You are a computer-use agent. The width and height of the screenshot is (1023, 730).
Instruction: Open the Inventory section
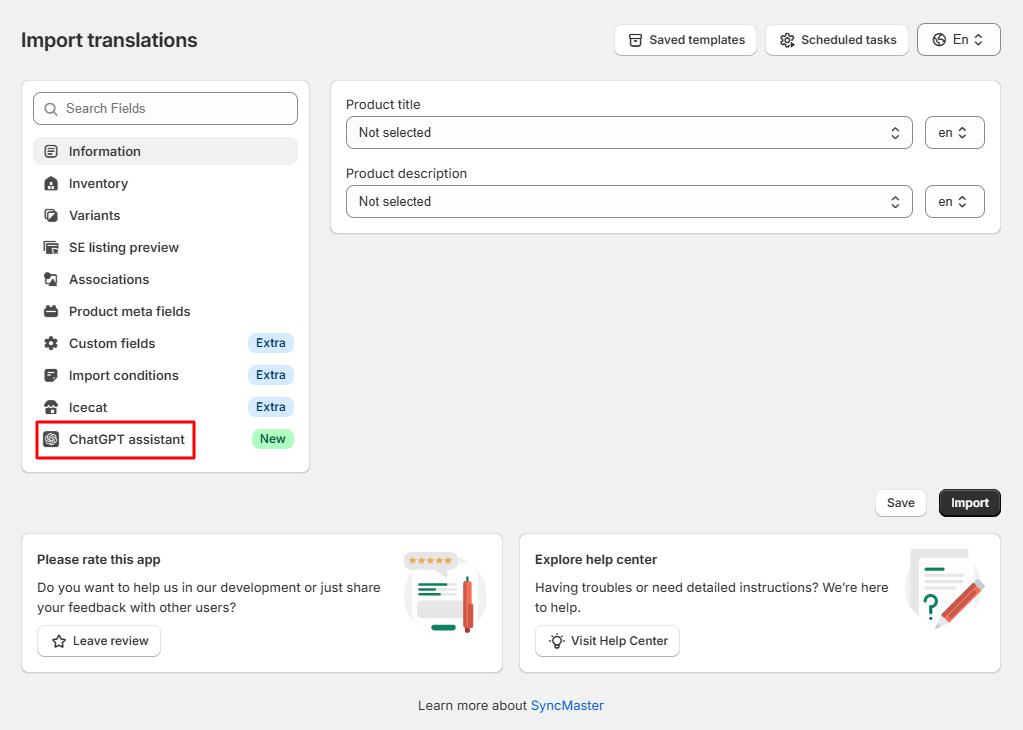166,183
